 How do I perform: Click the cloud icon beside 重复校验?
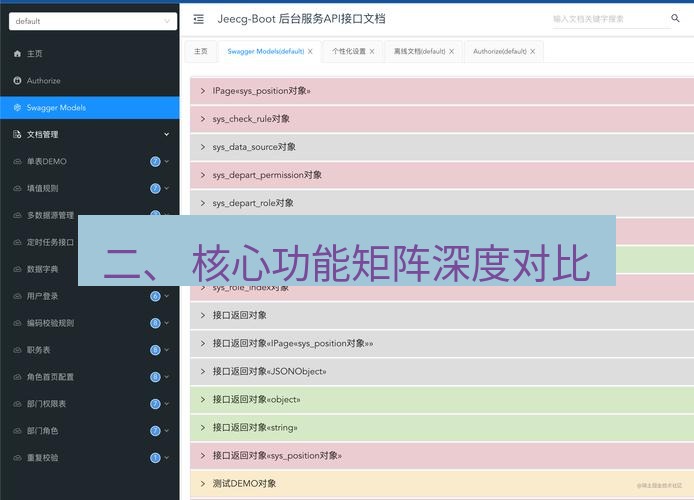[x=17, y=458]
